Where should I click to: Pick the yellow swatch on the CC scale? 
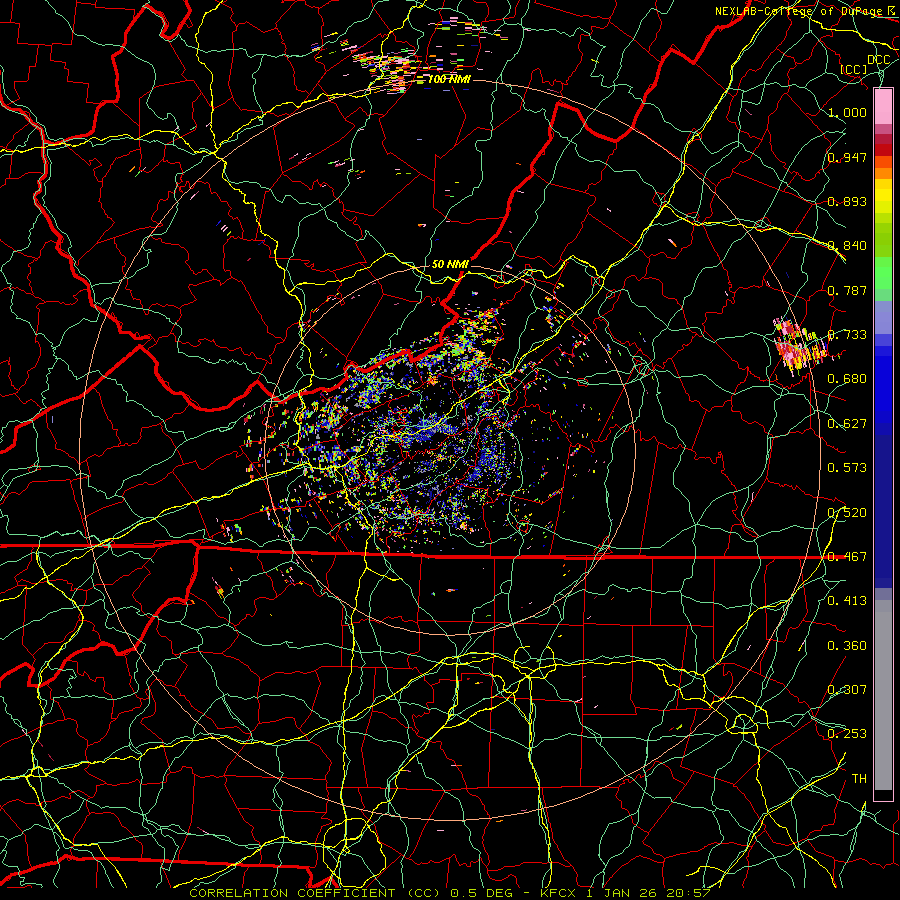point(883,196)
